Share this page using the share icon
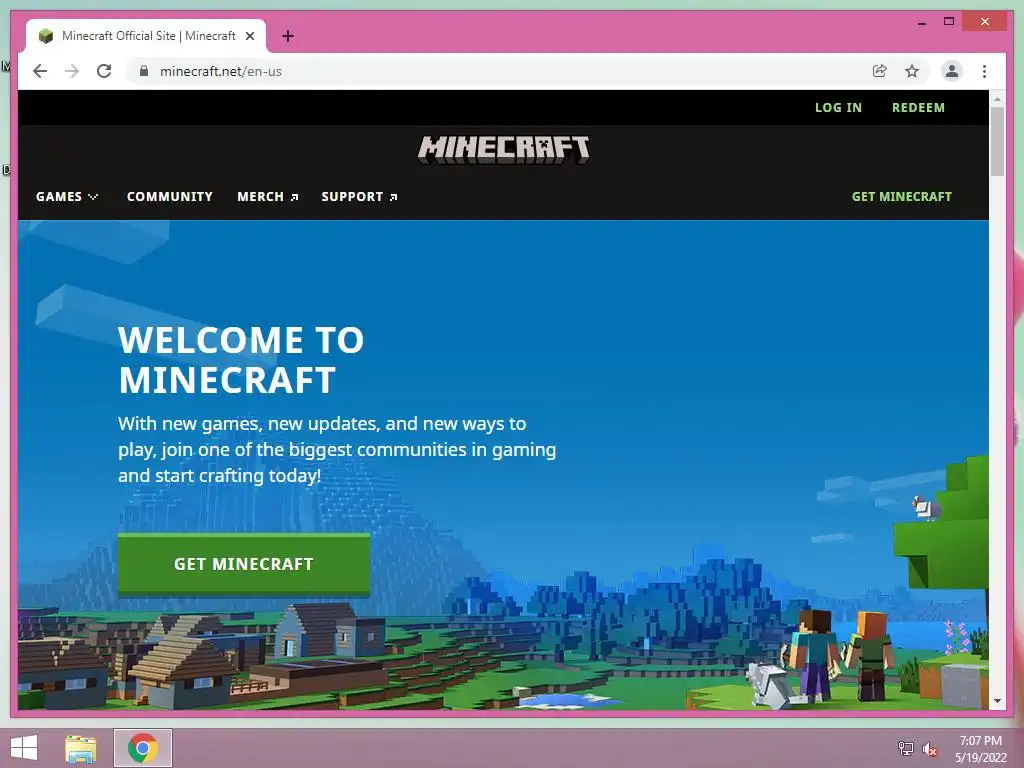 pos(880,71)
